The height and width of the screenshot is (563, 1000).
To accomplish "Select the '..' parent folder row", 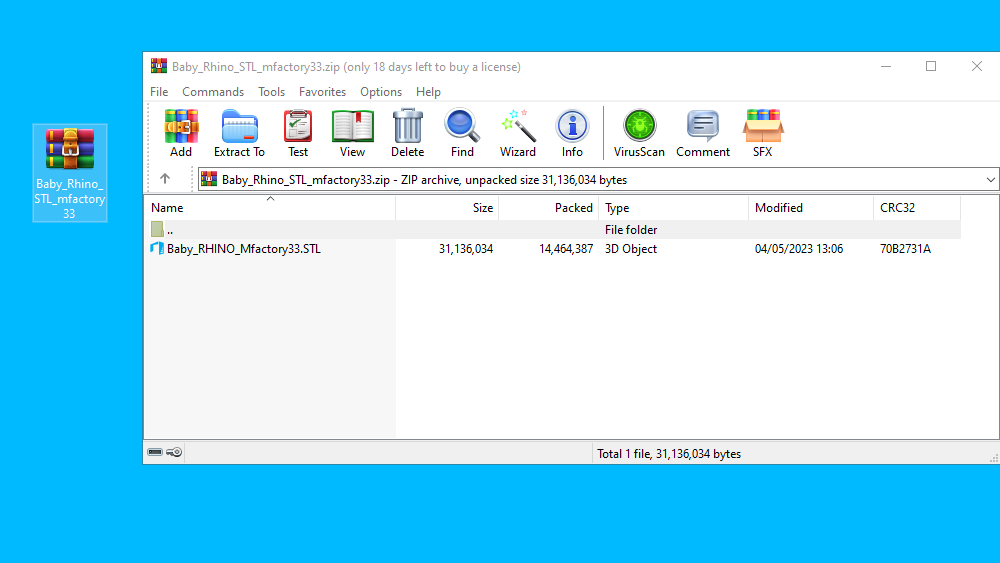I will (x=552, y=230).
